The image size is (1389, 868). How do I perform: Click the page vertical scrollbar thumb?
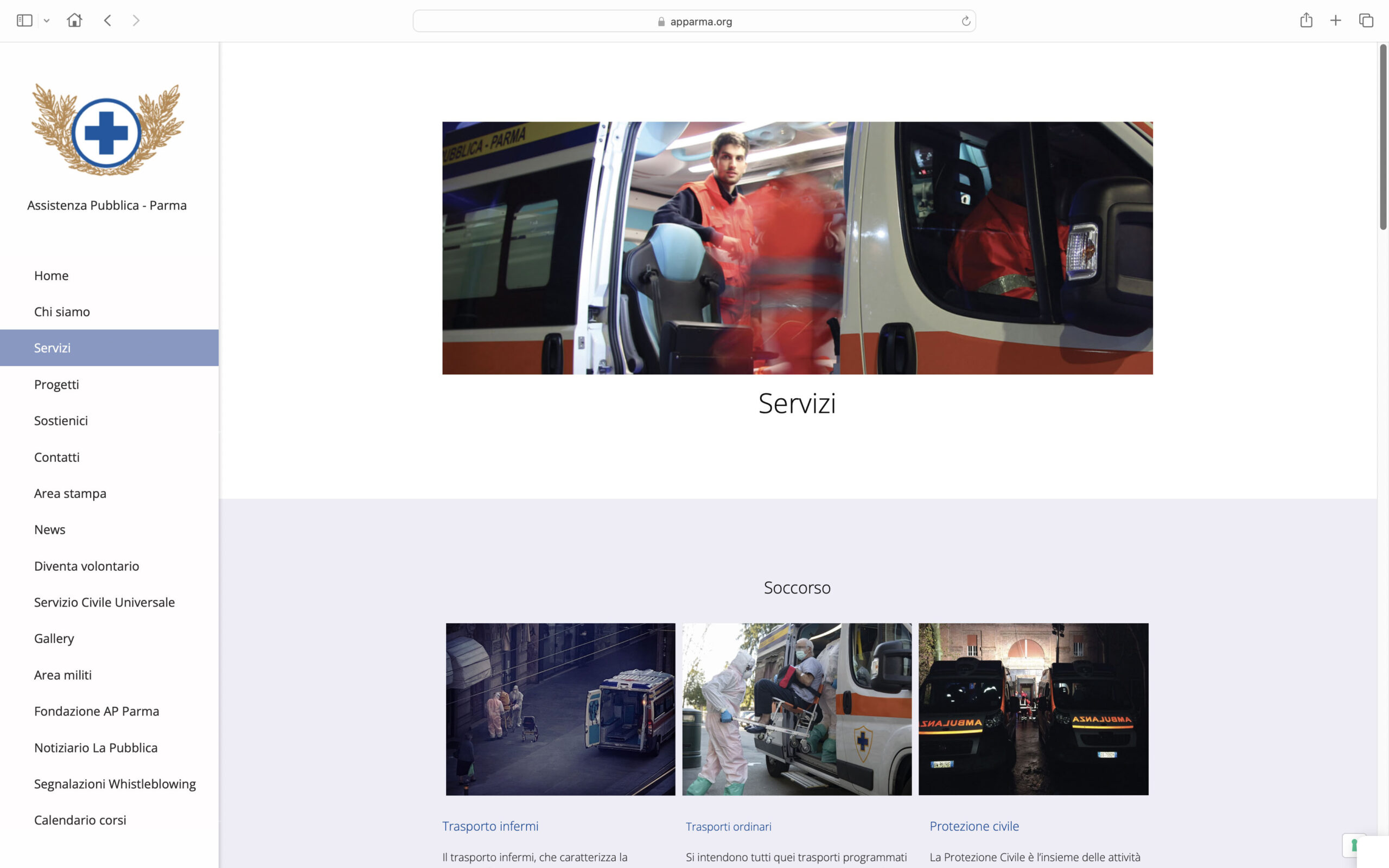pos(1383,137)
